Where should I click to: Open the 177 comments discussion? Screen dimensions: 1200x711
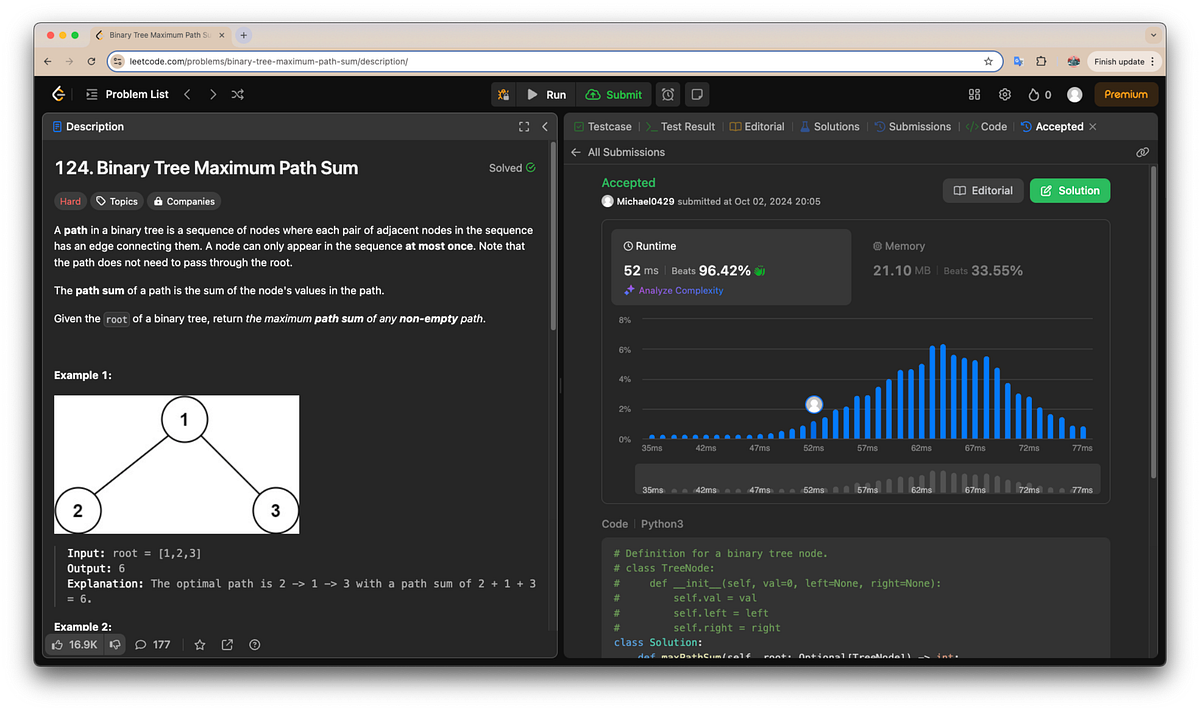153,645
